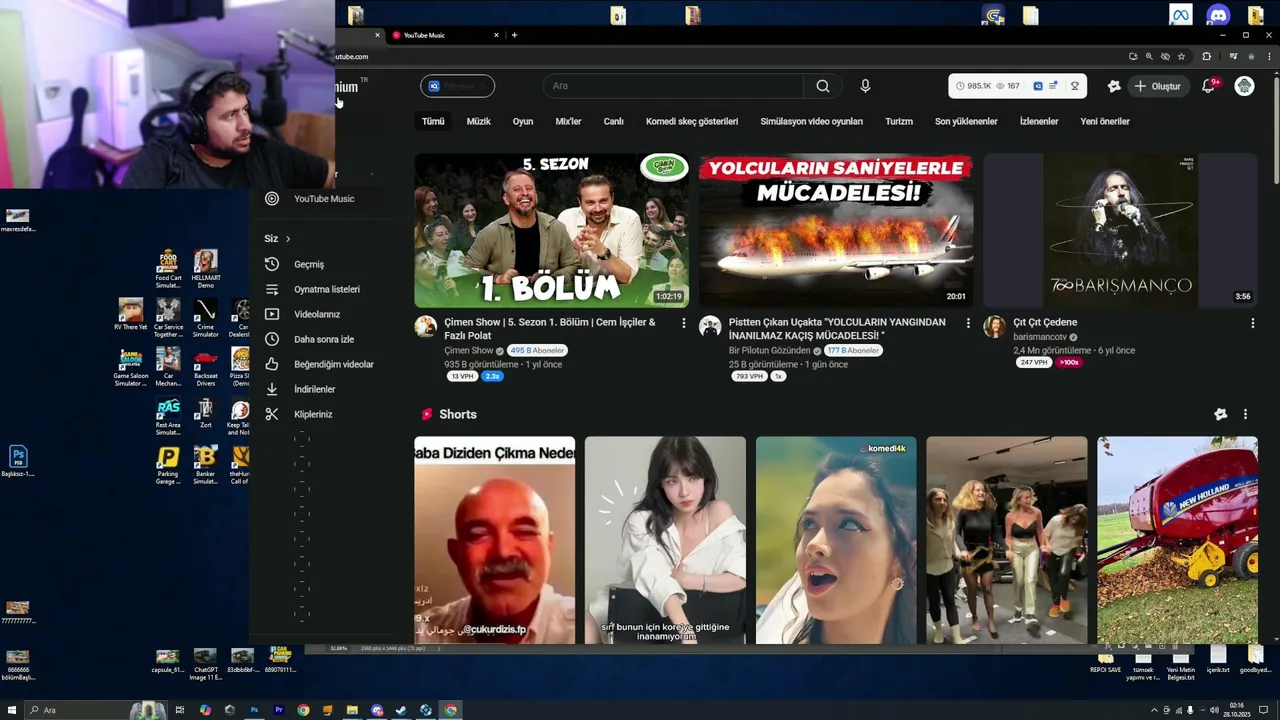Open the notifications bell
Screen dimensions: 1280x720
pos(1208,86)
